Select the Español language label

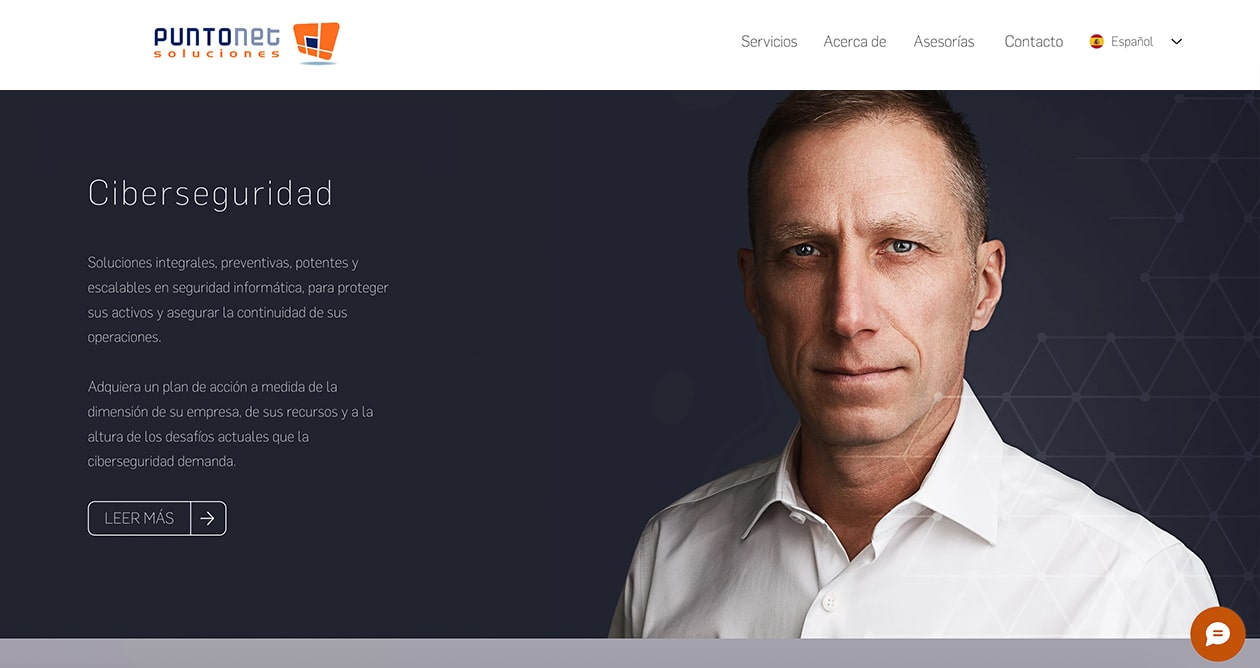(x=1132, y=42)
